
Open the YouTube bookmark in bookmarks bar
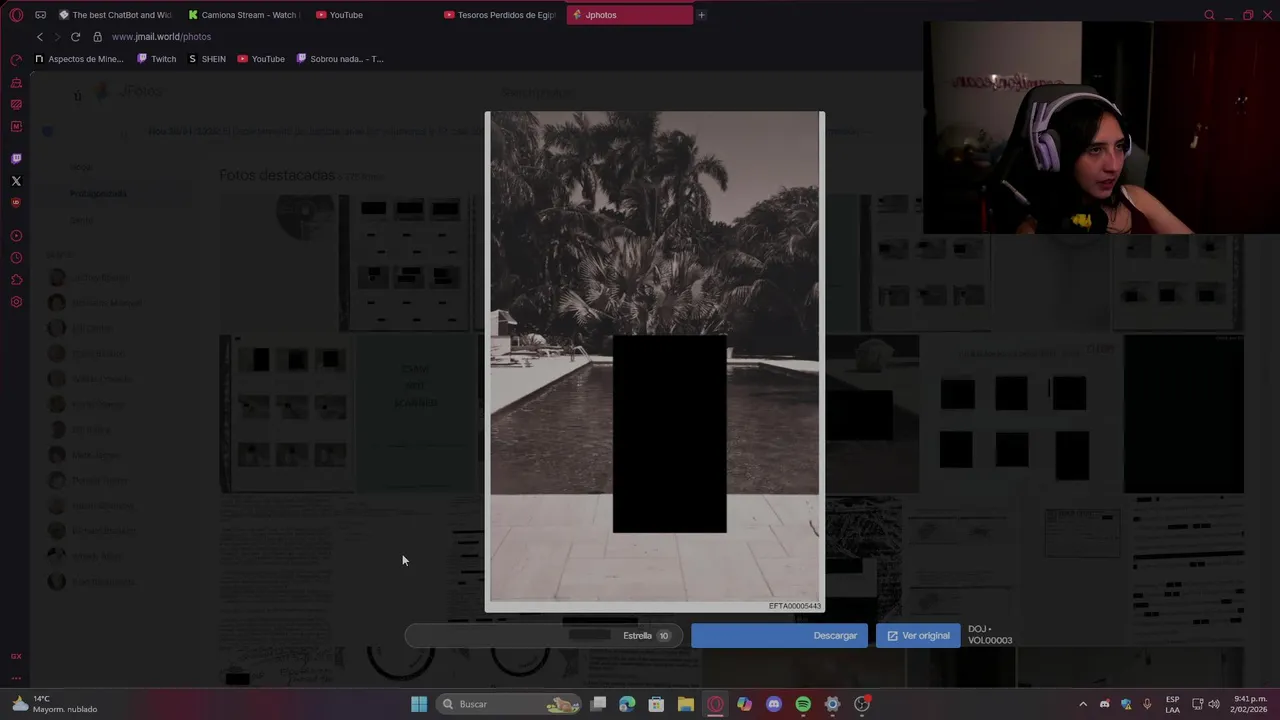click(261, 59)
